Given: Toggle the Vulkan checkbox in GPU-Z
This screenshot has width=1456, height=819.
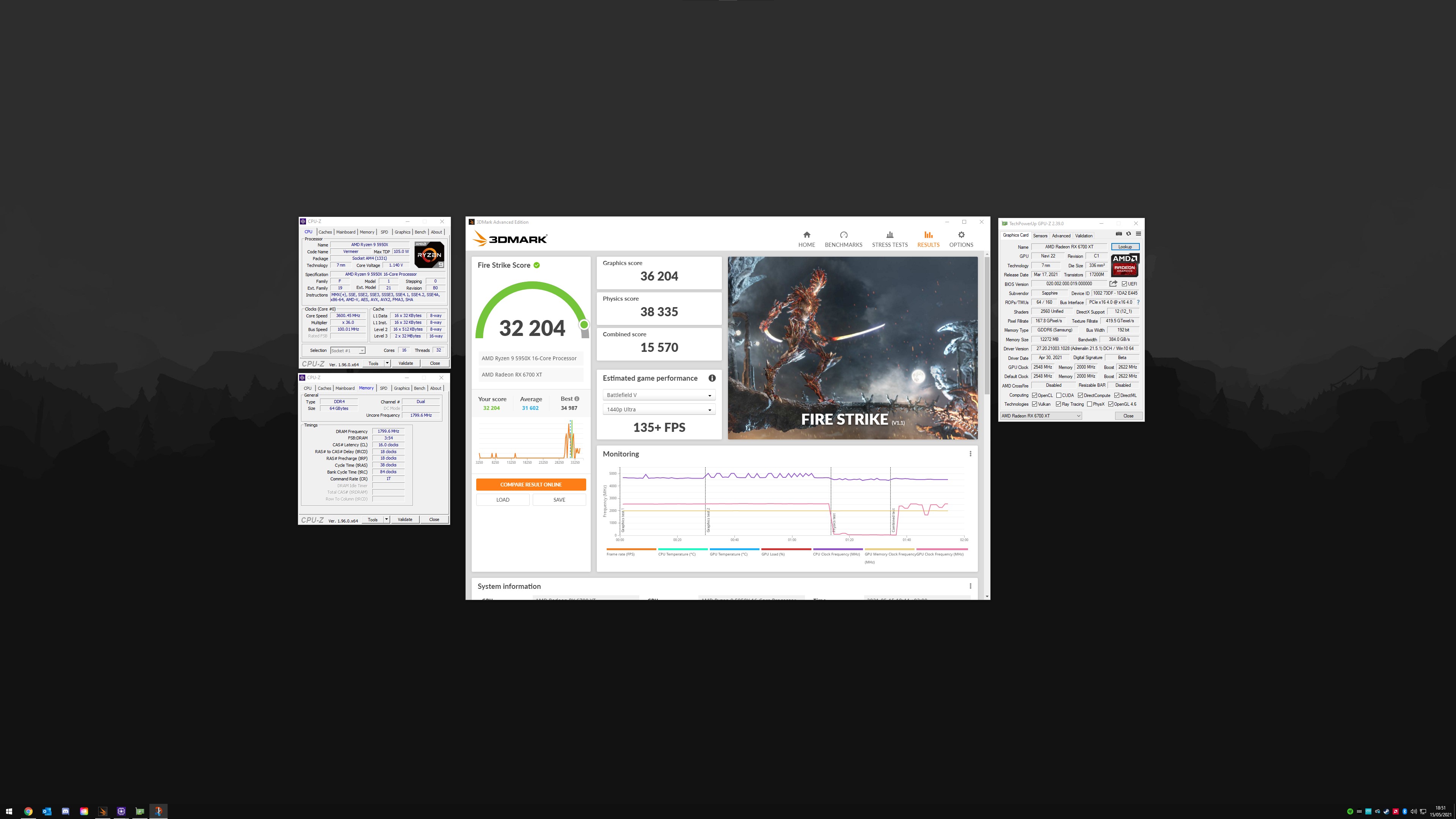Looking at the screenshot, I should coord(1034,404).
